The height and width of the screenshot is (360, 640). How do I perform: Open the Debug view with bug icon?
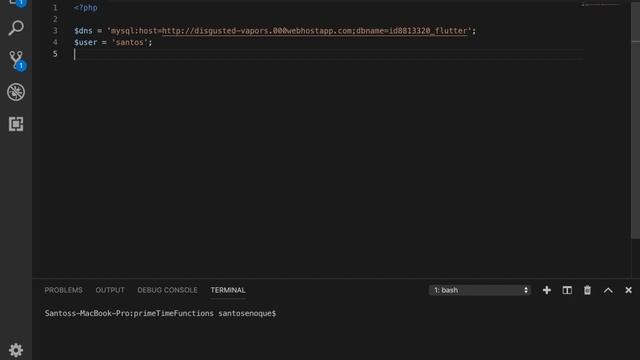tap(16, 92)
